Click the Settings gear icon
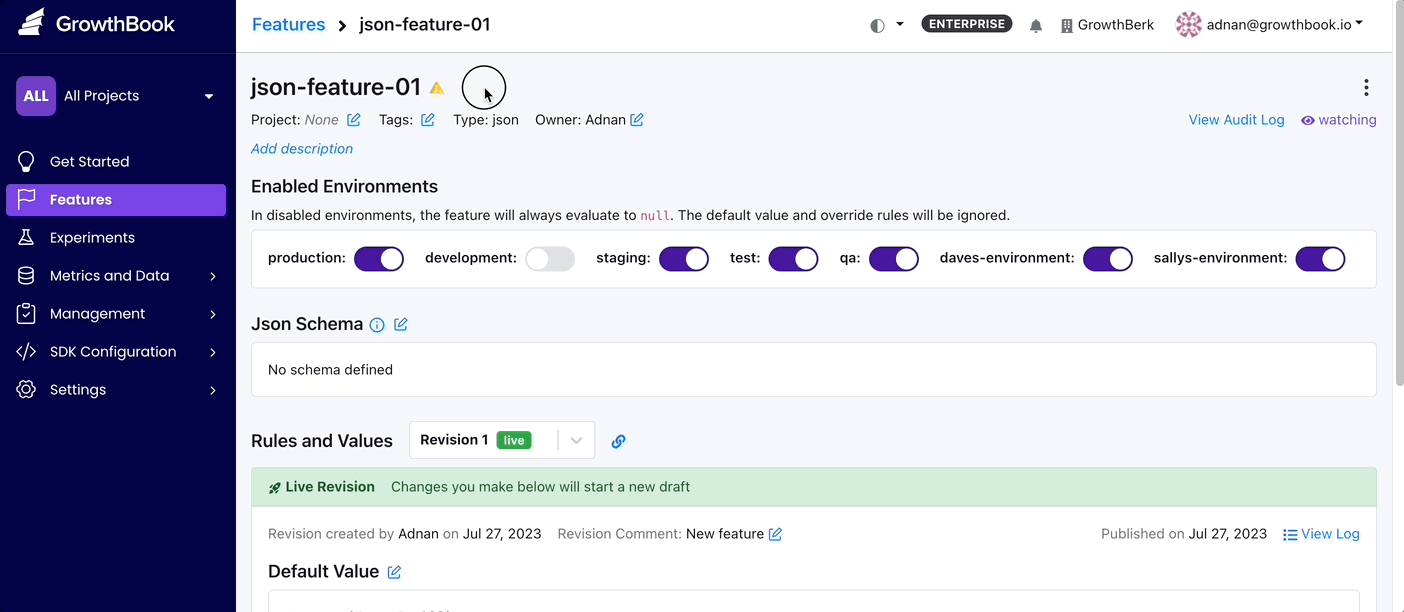 click(x=27, y=389)
